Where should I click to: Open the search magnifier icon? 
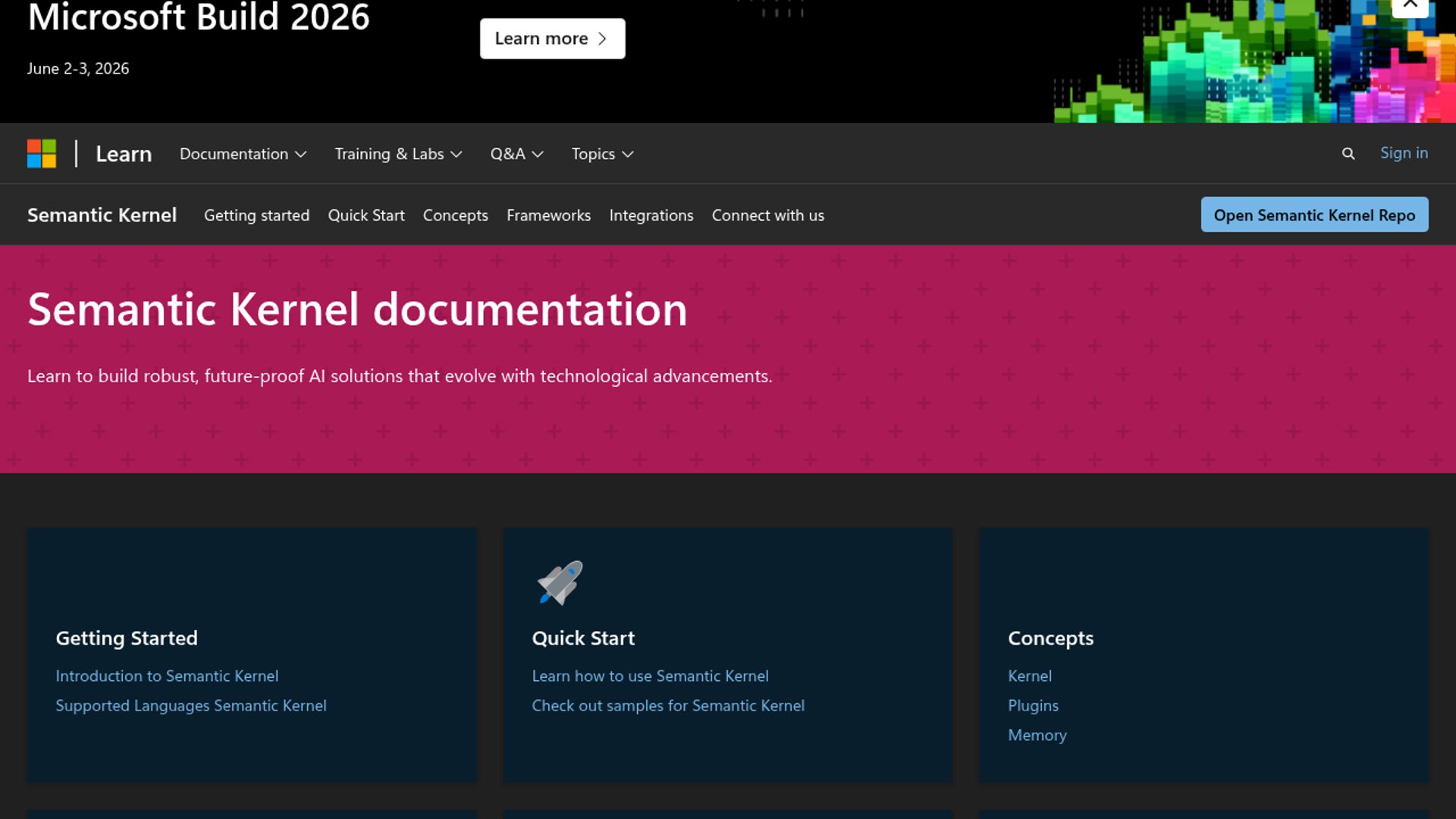[x=1348, y=154]
